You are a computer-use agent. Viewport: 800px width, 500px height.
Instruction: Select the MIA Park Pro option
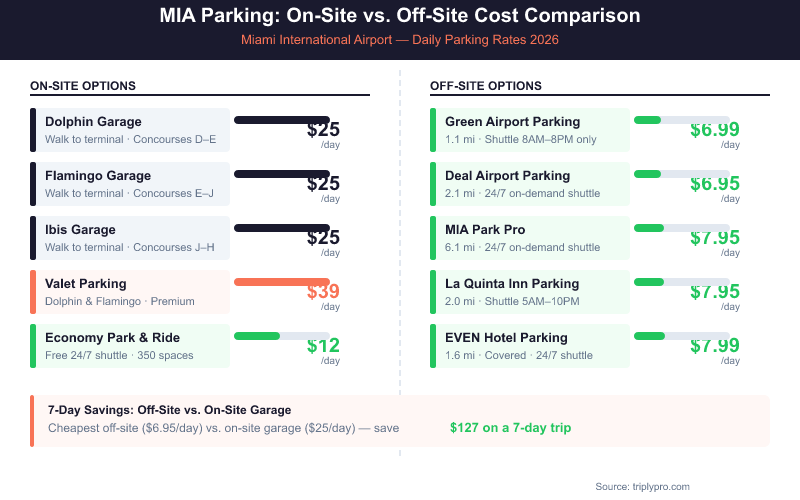tap(530, 238)
